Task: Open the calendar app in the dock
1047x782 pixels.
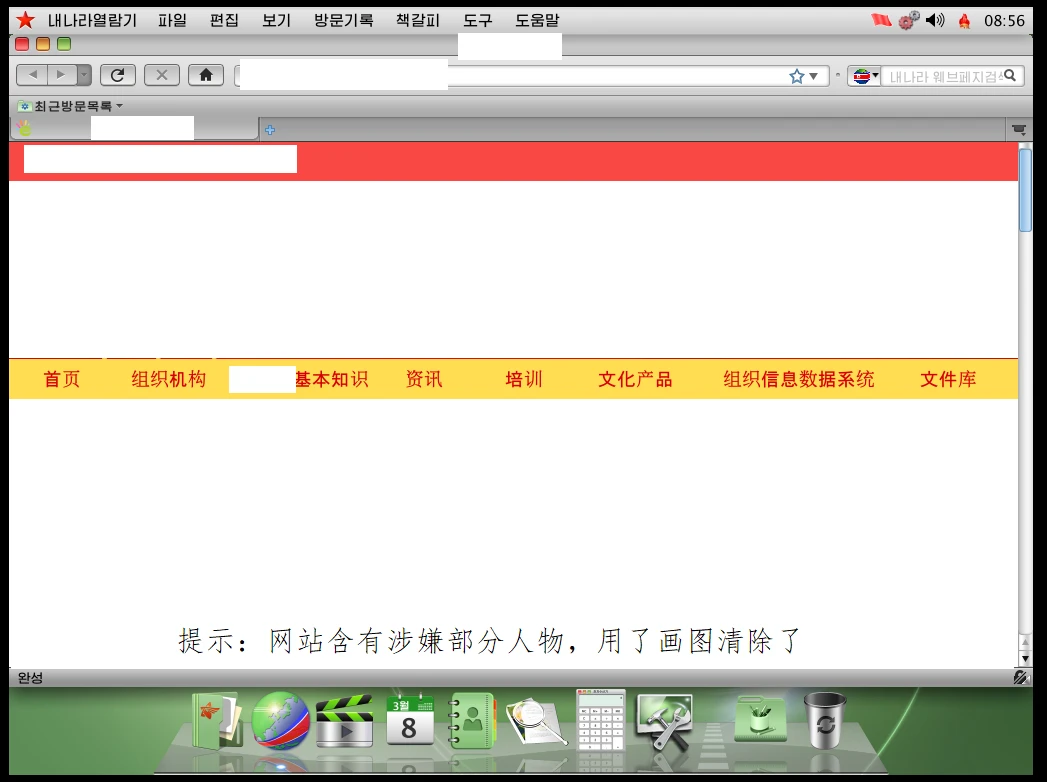Action: click(x=410, y=719)
